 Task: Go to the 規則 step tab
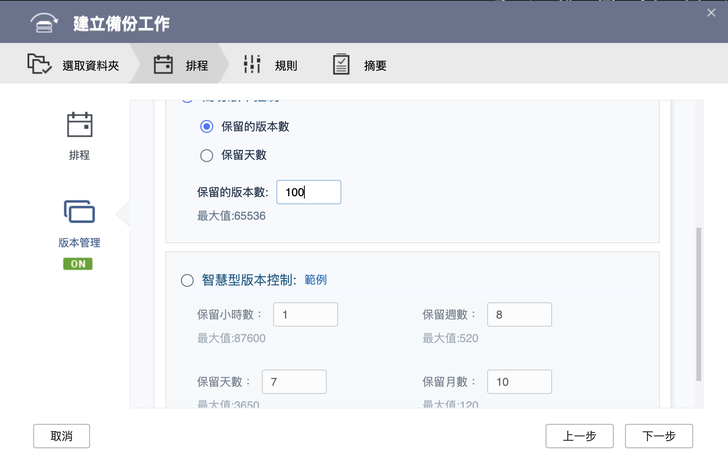coord(285,66)
